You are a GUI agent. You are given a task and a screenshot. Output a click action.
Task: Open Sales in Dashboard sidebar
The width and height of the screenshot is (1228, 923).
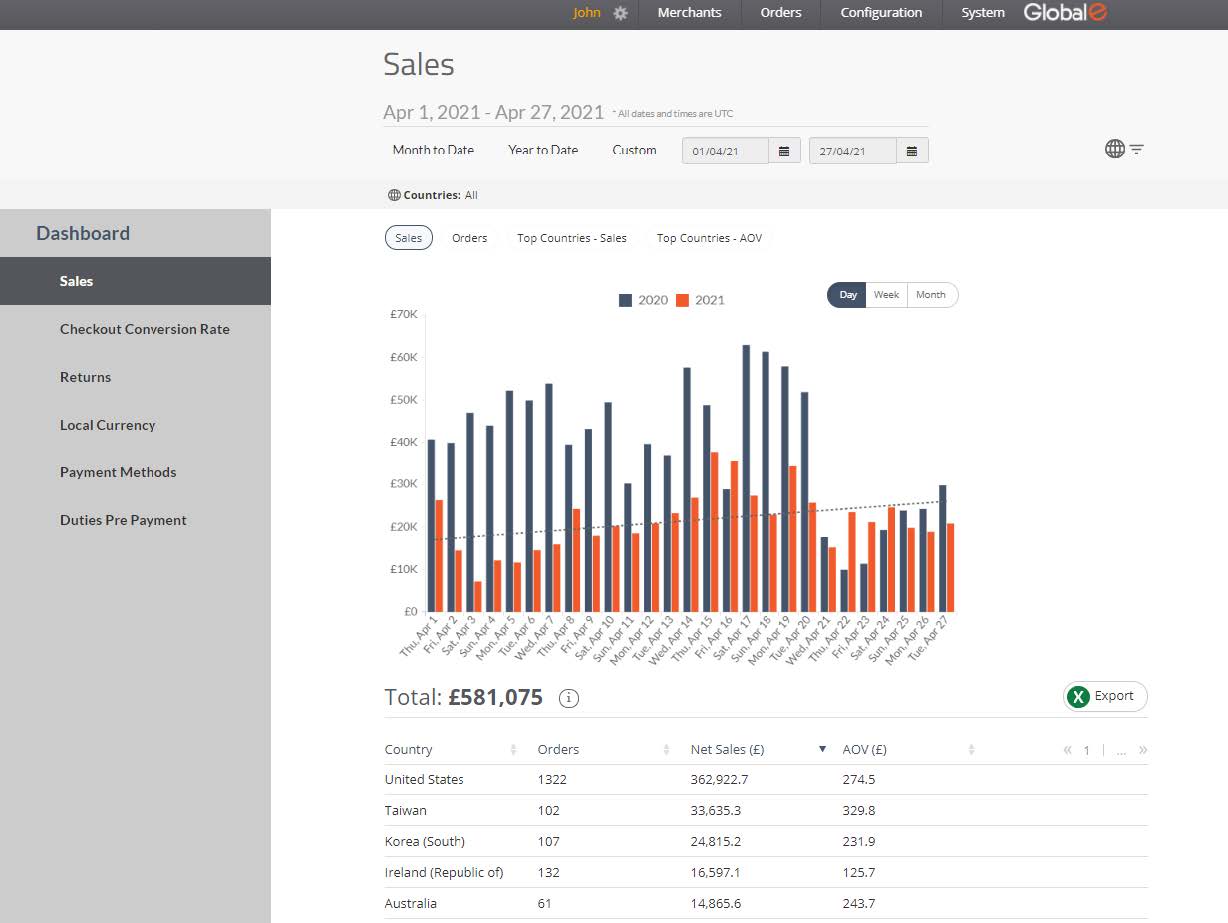[135, 281]
